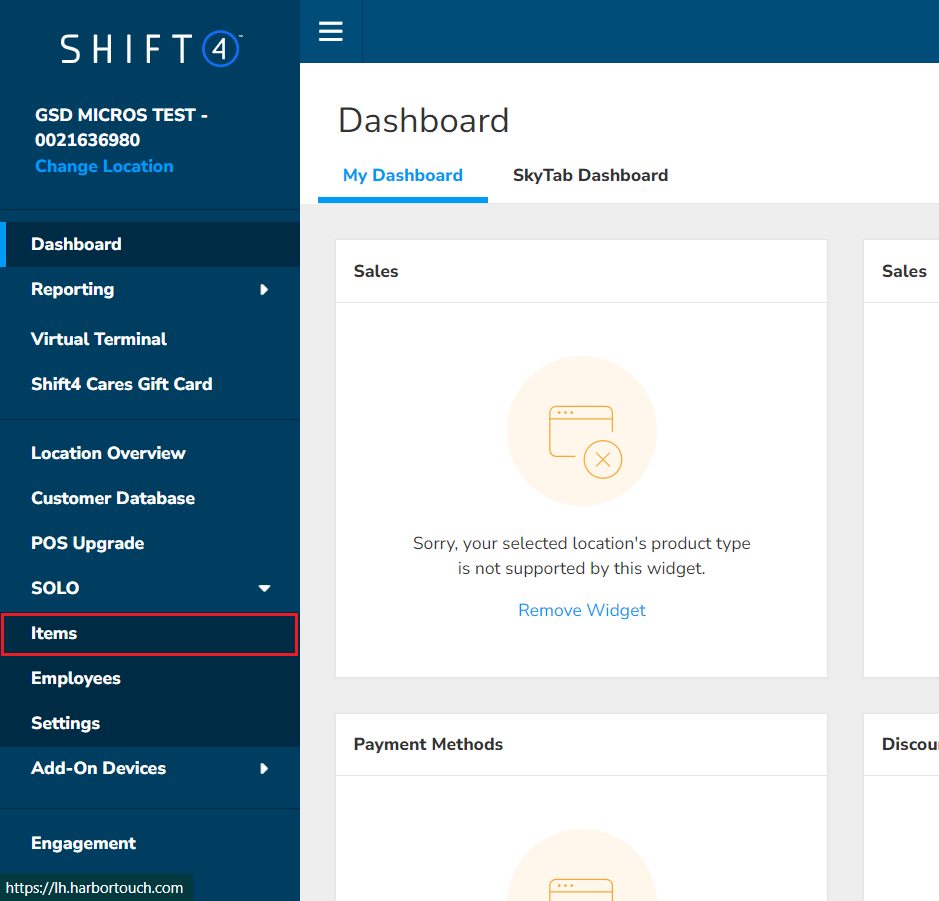Viewport: 939px width, 901px height.
Task: Click the Shift4 logo
Action: click(150, 48)
